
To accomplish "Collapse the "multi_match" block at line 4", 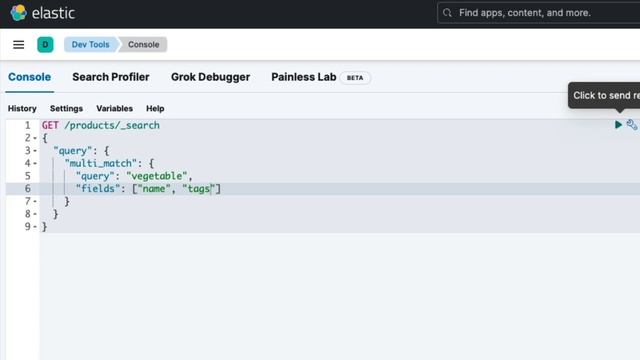I will [x=35, y=164].
